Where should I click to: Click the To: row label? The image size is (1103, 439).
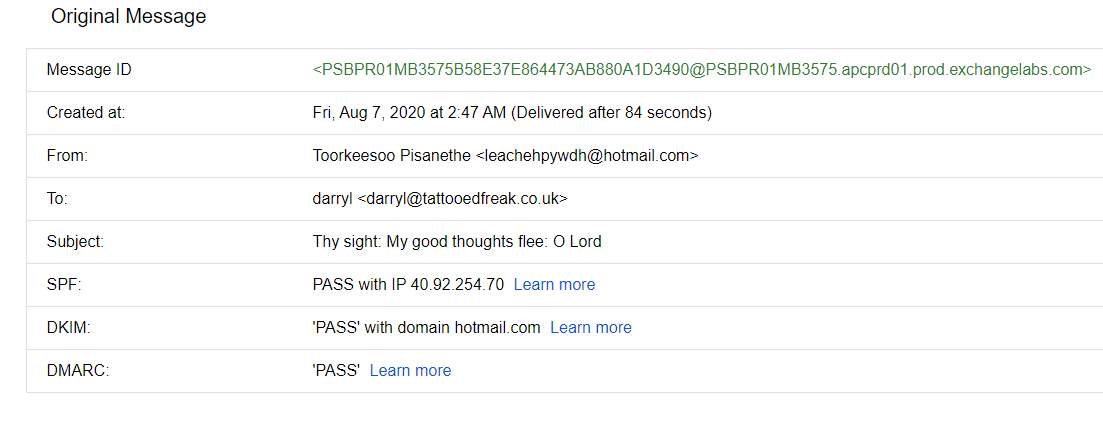click(x=57, y=199)
